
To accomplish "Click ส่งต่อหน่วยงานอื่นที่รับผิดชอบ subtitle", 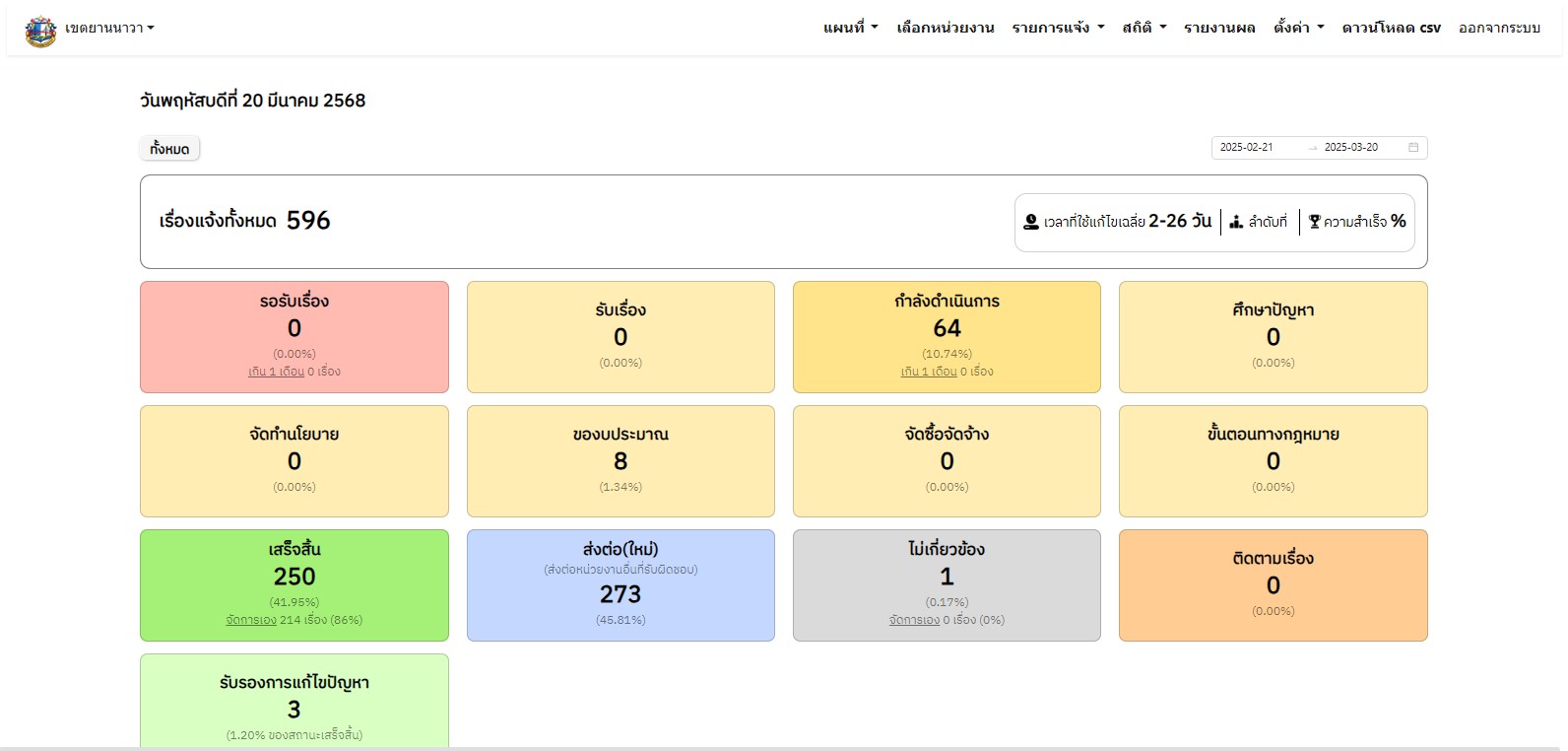I will point(621,570).
